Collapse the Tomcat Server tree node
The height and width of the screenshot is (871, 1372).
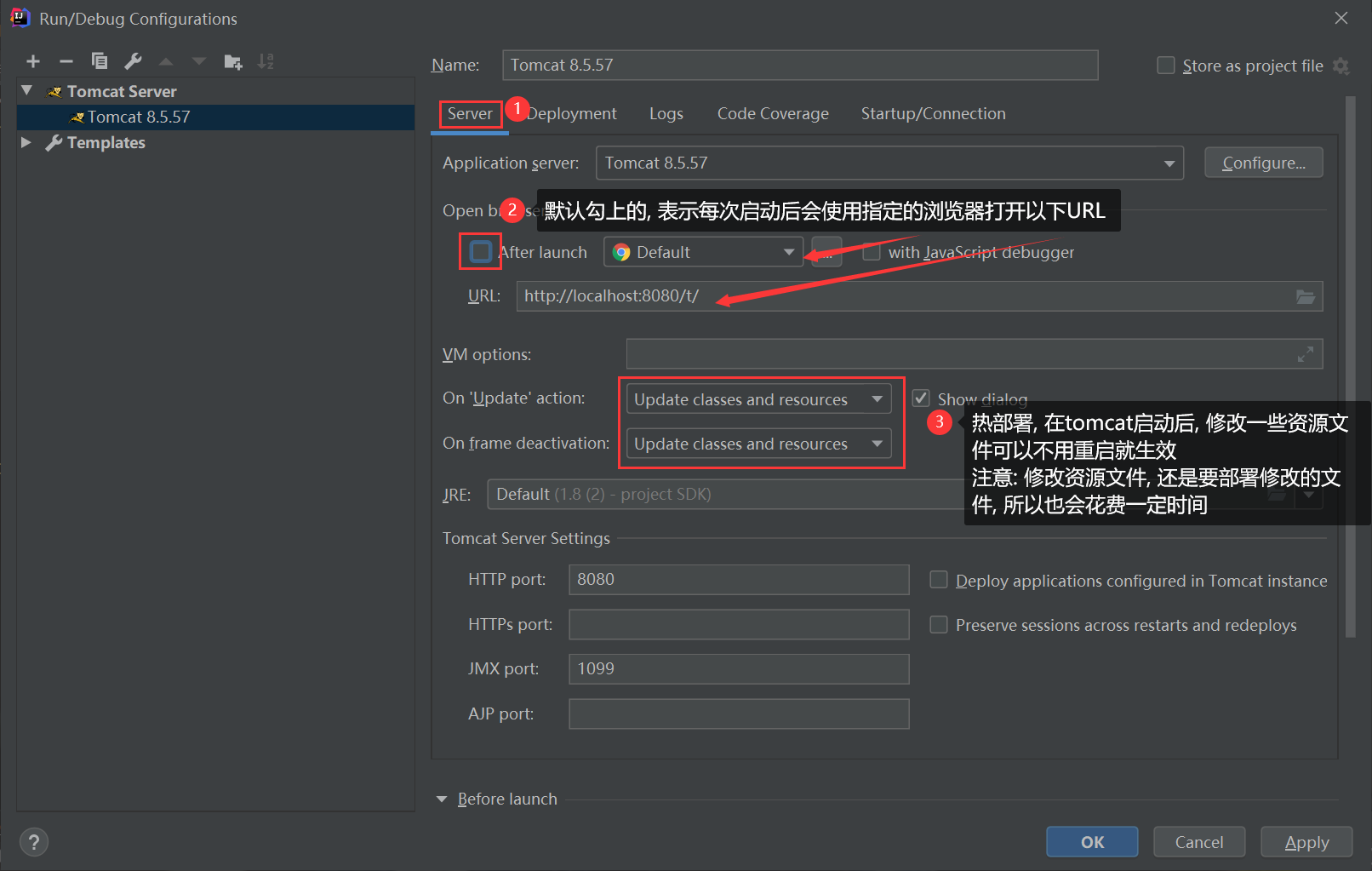coord(27,90)
